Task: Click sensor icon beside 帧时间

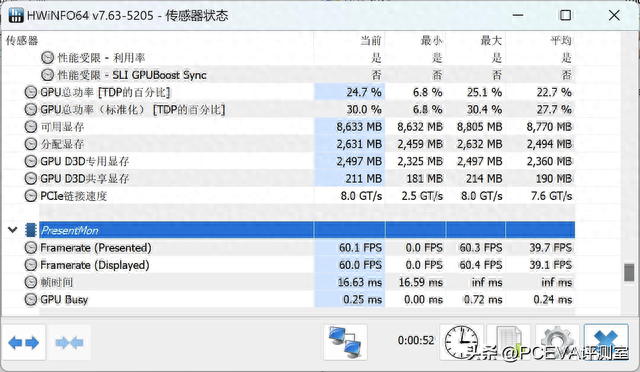Action: (x=31, y=282)
